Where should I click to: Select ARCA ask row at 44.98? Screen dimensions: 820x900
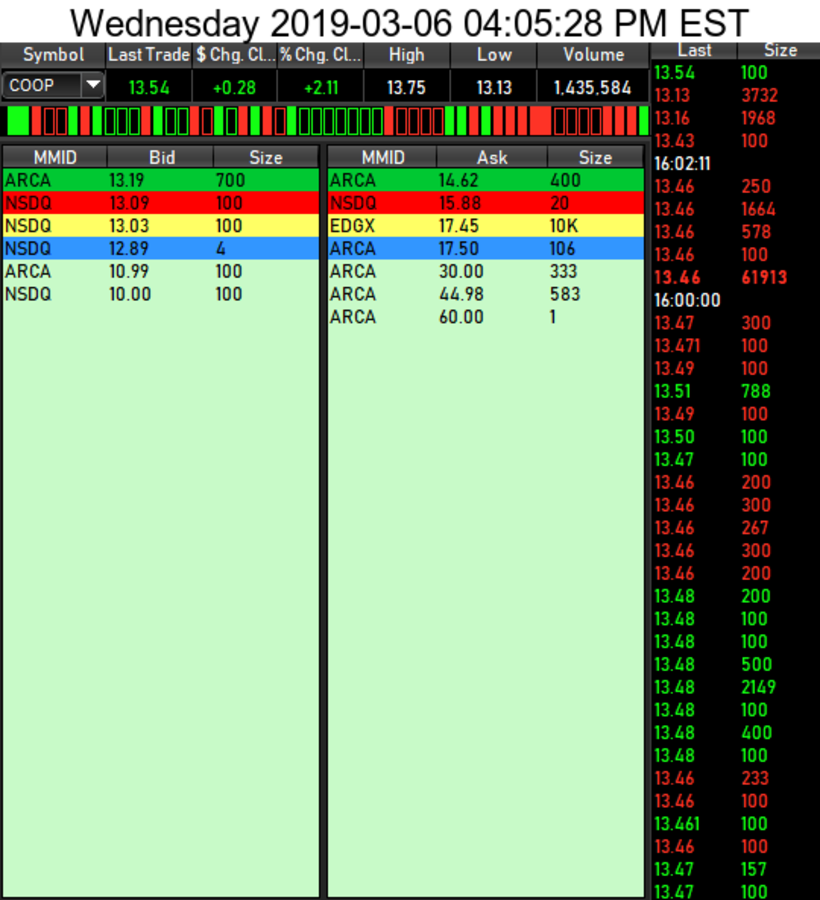(485, 294)
